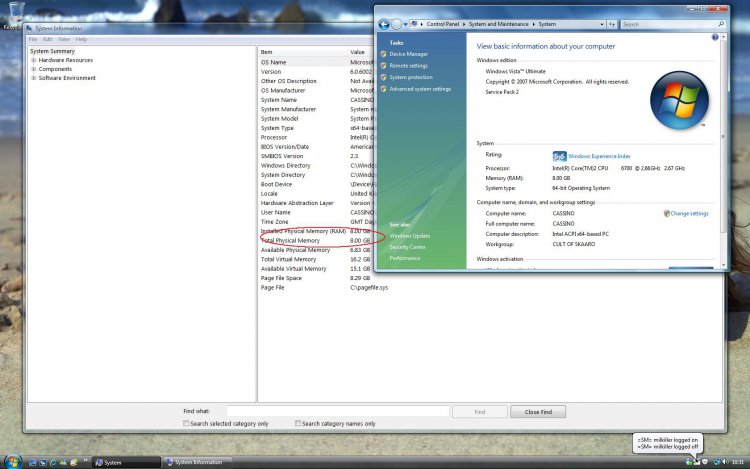The width and height of the screenshot is (750, 469).
Task: Click the magnifier icon in Search box
Action: click(x=721, y=23)
